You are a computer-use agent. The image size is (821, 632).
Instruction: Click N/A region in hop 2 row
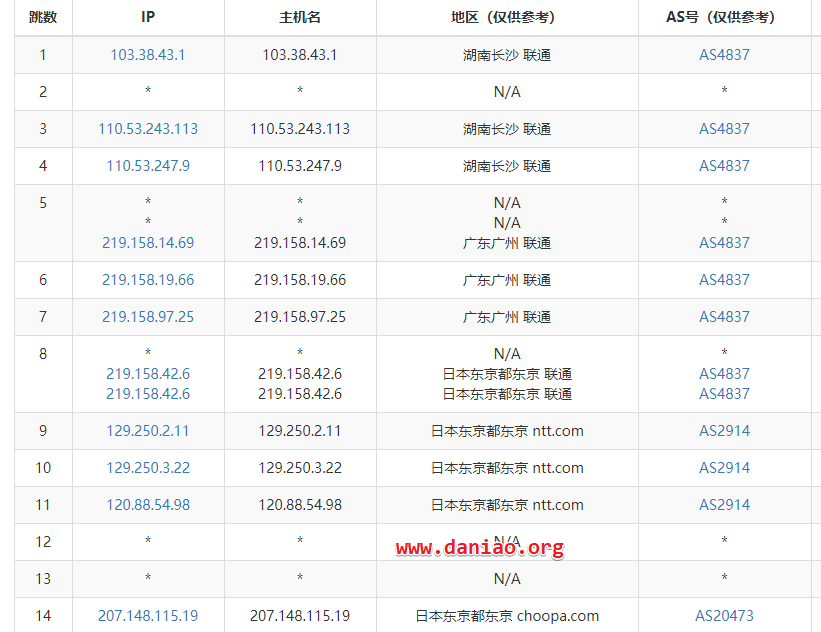coord(507,92)
